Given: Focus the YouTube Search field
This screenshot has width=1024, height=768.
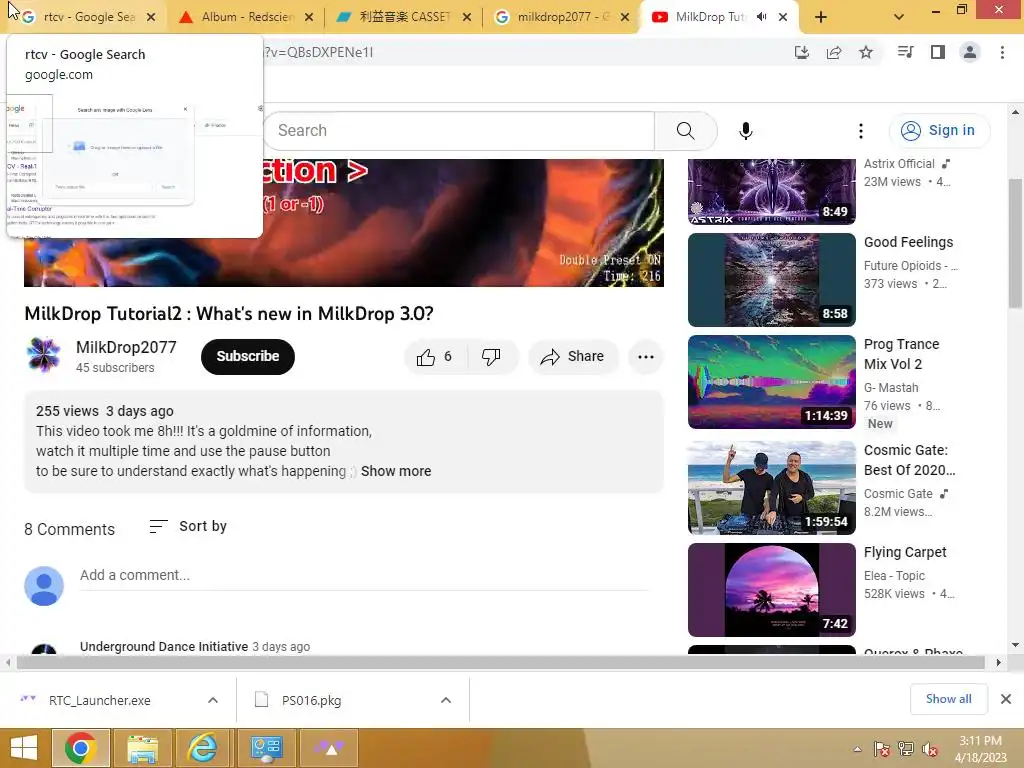Looking at the screenshot, I should point(459,131).
